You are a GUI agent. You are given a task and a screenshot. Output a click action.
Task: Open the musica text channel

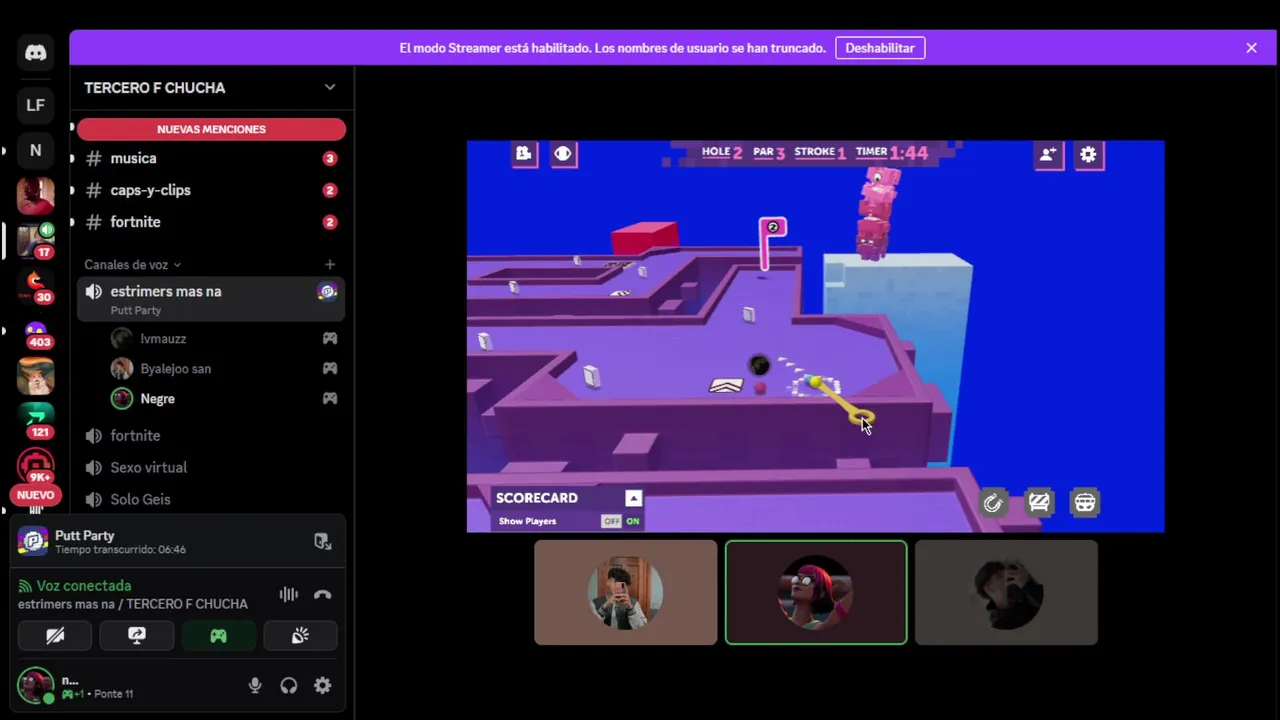[211, 158]
